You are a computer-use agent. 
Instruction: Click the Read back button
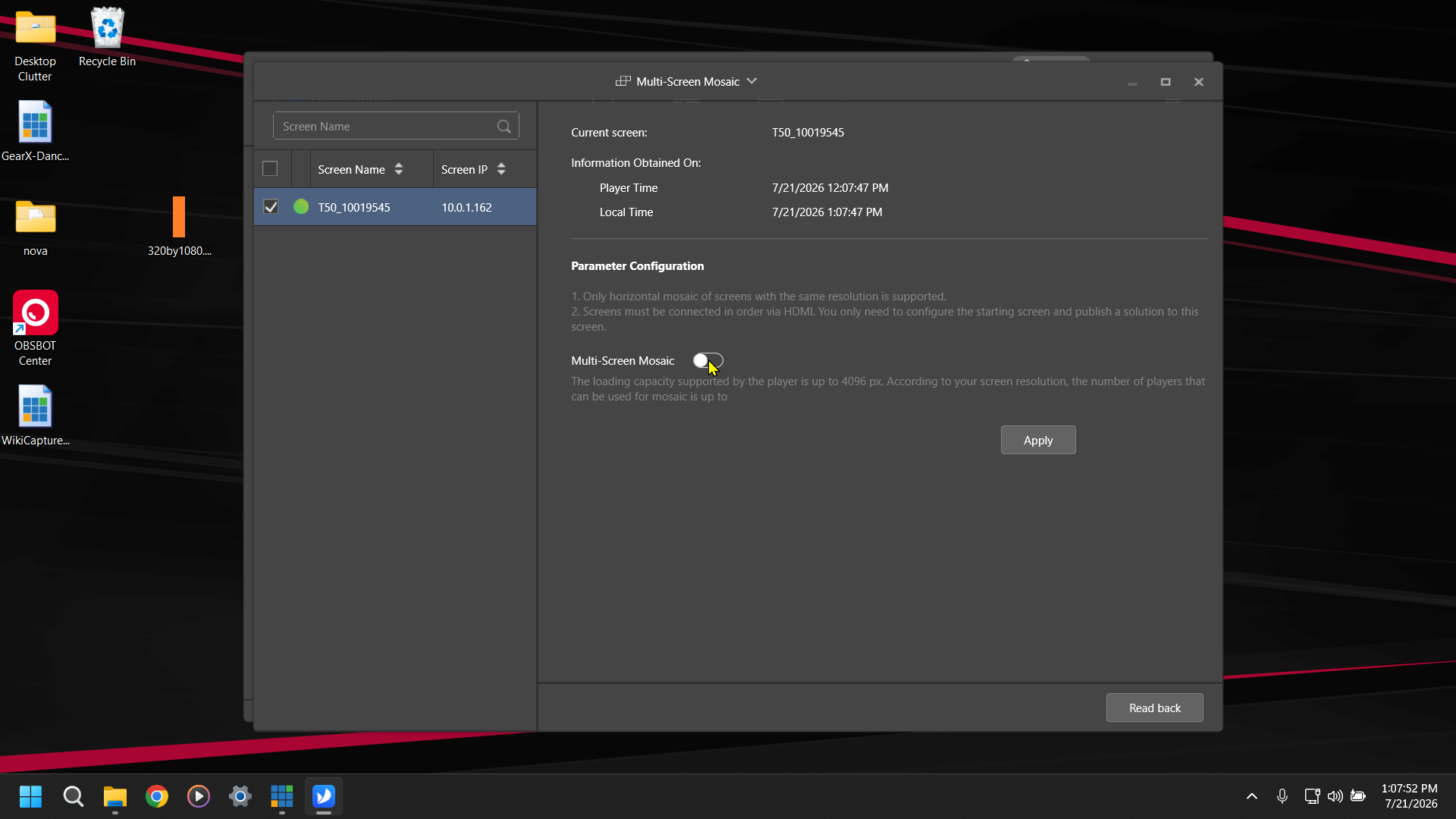point(1154,708)
